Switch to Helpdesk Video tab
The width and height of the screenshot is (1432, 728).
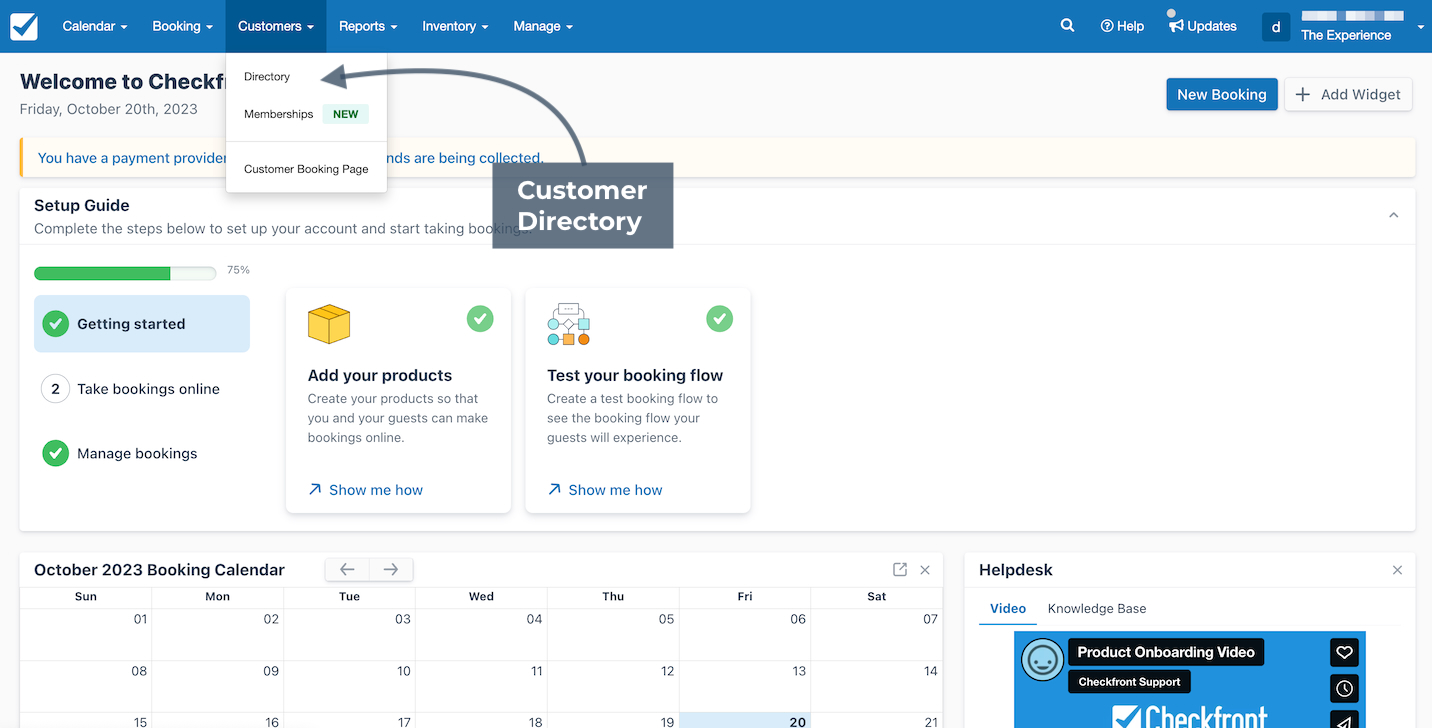(x=1008, y=608)
